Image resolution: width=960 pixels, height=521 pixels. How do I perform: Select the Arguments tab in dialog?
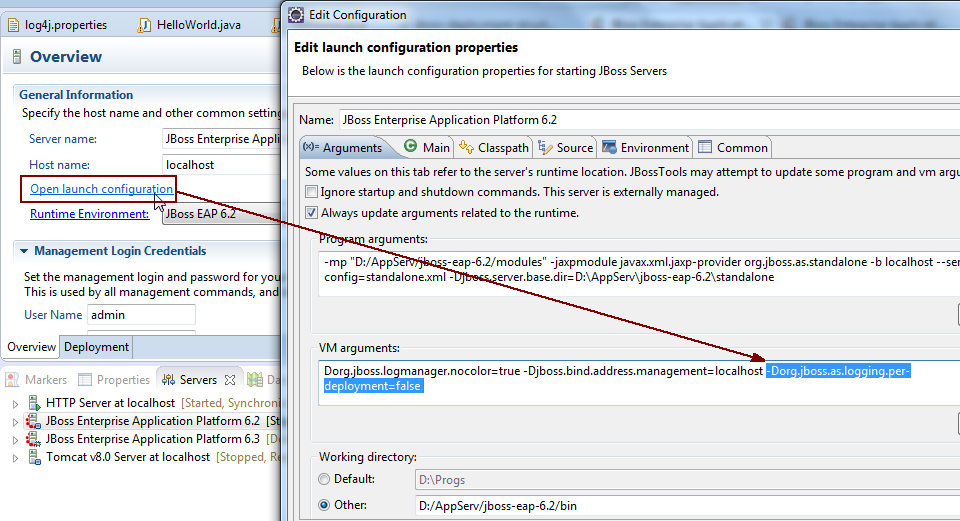coord(344,148)
